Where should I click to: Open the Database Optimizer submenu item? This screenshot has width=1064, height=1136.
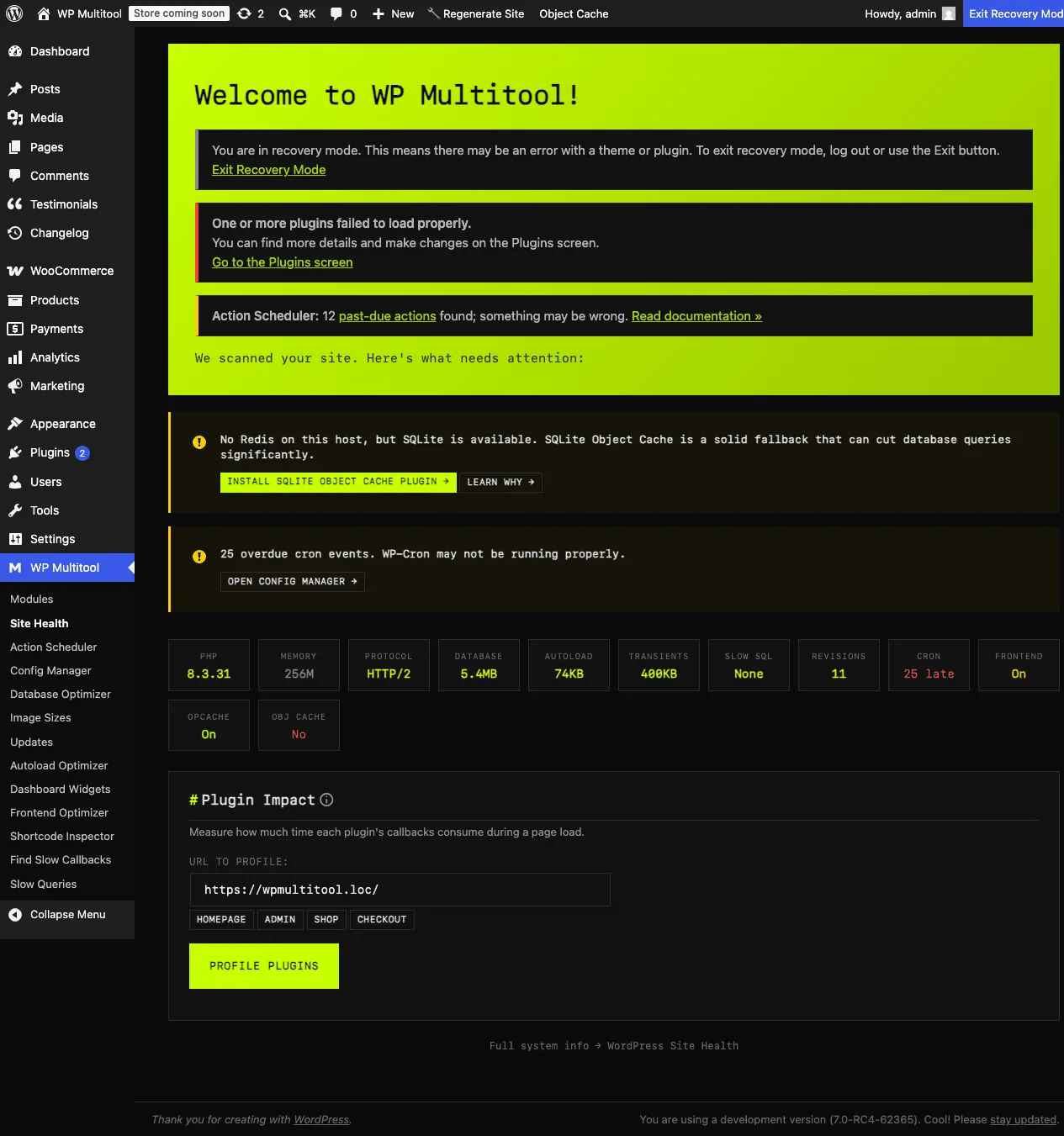61,695
